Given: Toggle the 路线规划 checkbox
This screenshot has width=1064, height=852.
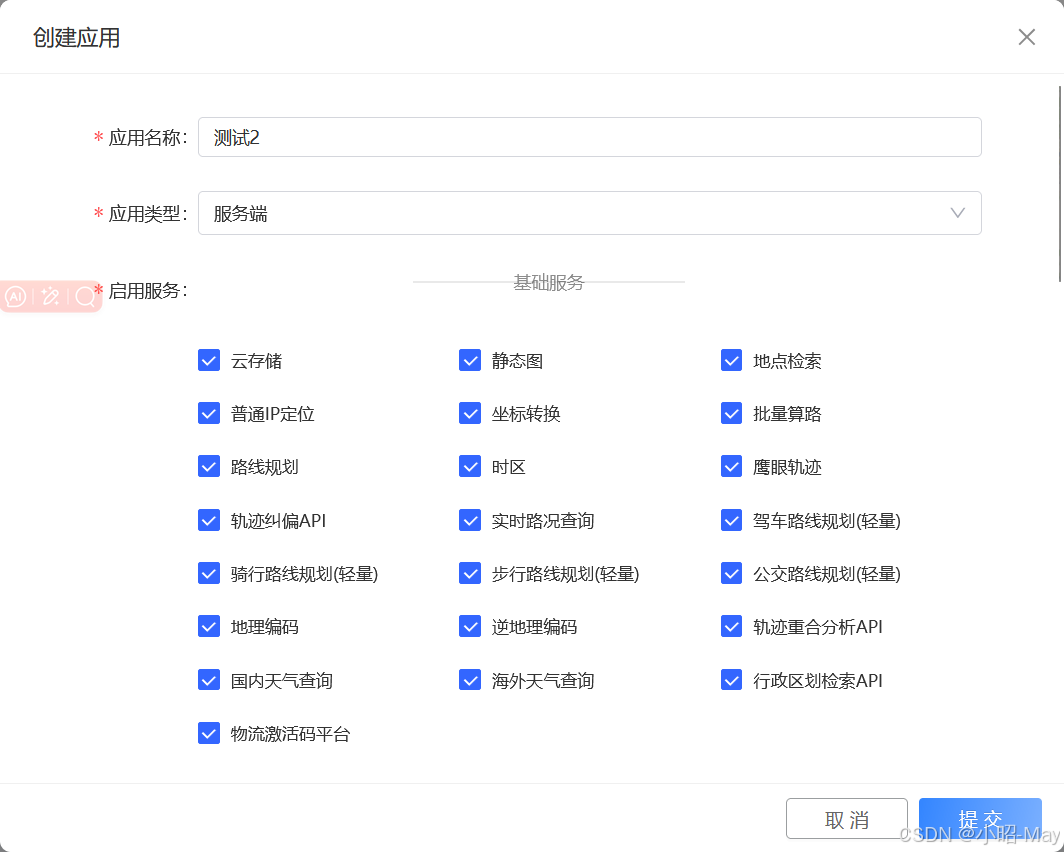Looking at the screenshot, I should [209, 467].
